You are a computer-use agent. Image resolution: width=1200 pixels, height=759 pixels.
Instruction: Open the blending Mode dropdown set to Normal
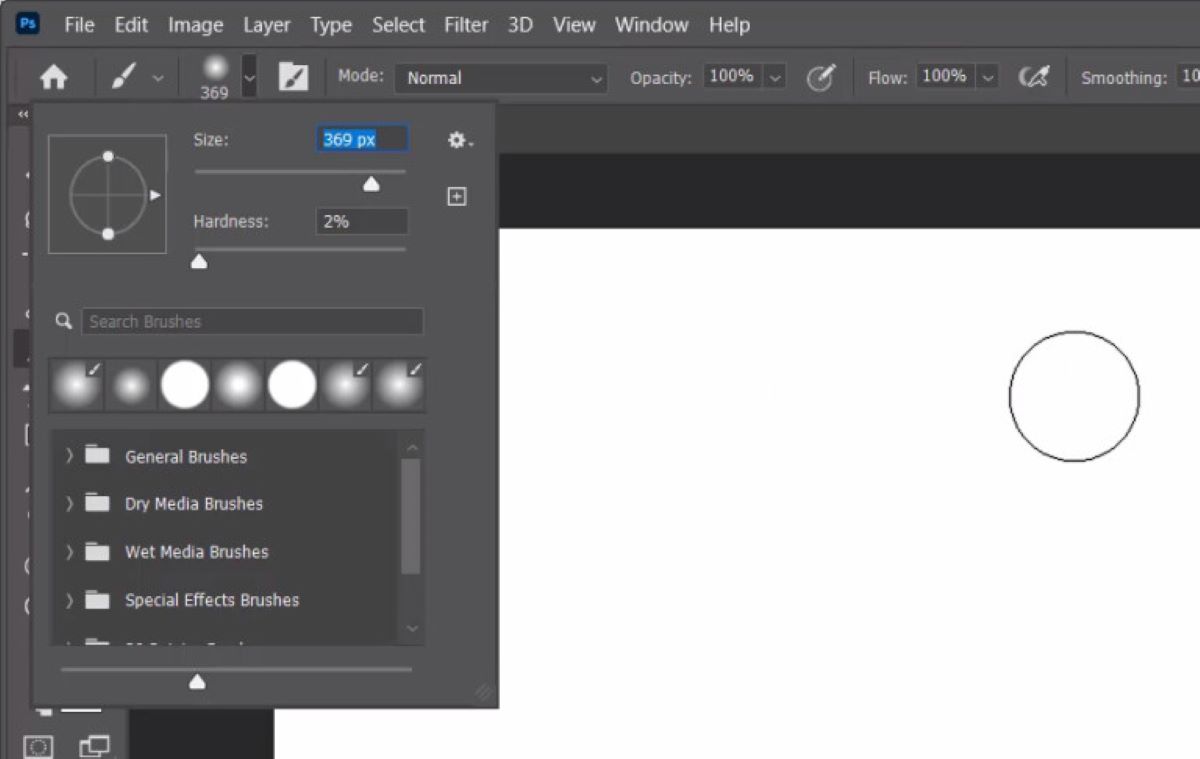pos(501,78)
